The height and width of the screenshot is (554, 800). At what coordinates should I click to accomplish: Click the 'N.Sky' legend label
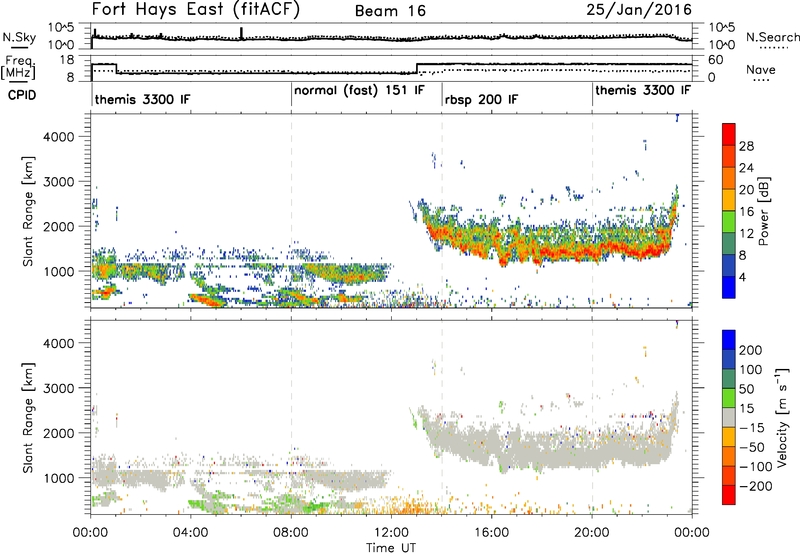(x=19, y=37)
